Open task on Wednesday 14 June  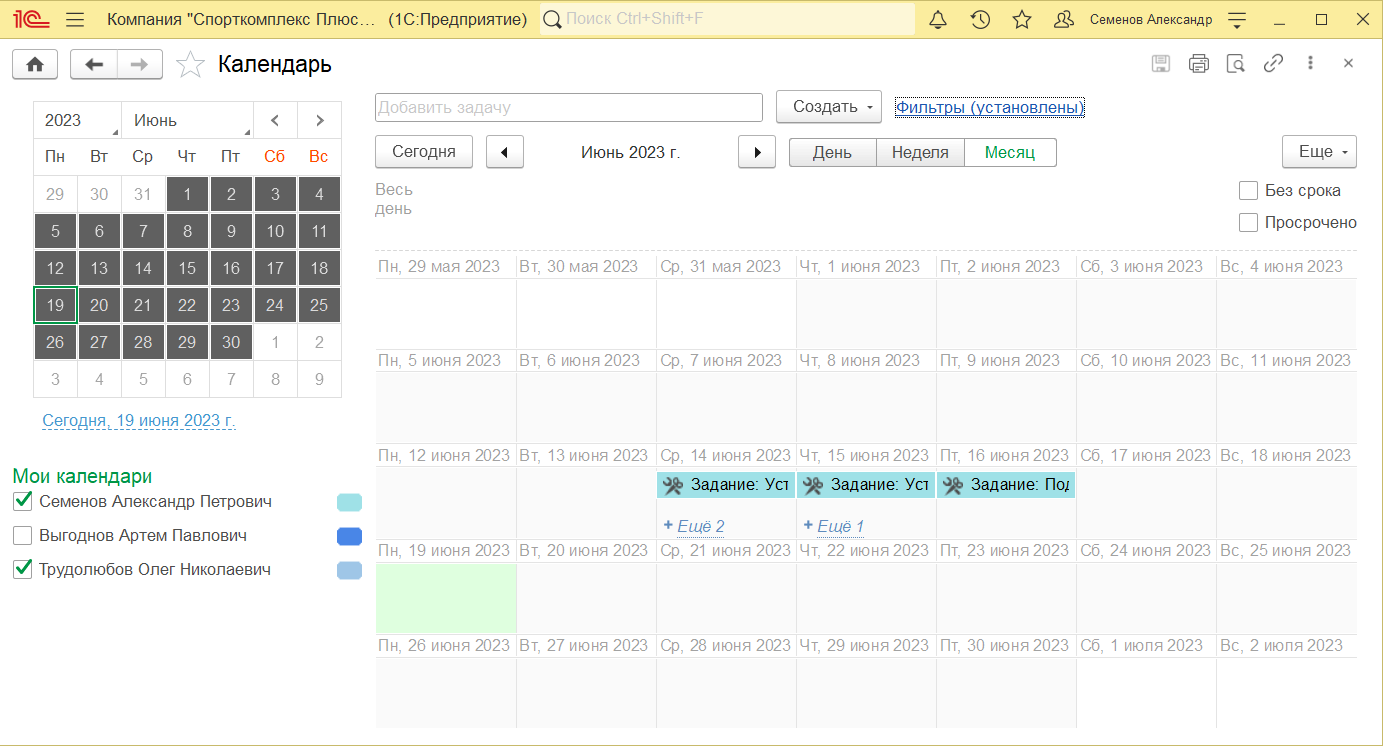click(x=726, y=485)
